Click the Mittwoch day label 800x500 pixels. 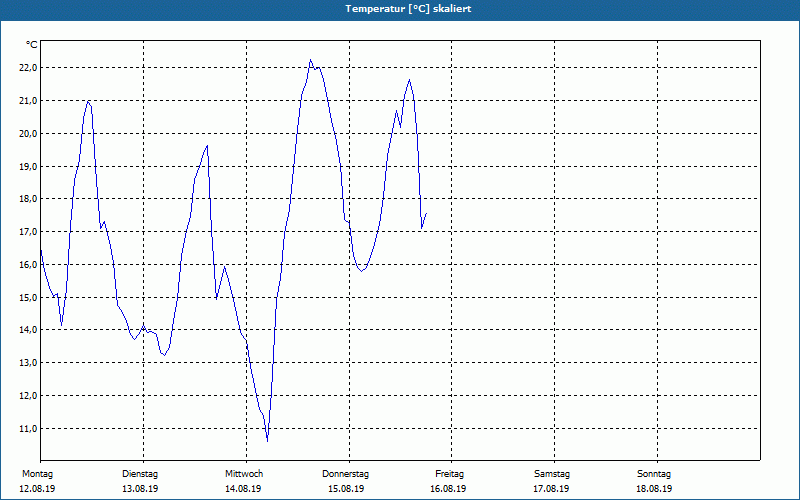[244, 474]
